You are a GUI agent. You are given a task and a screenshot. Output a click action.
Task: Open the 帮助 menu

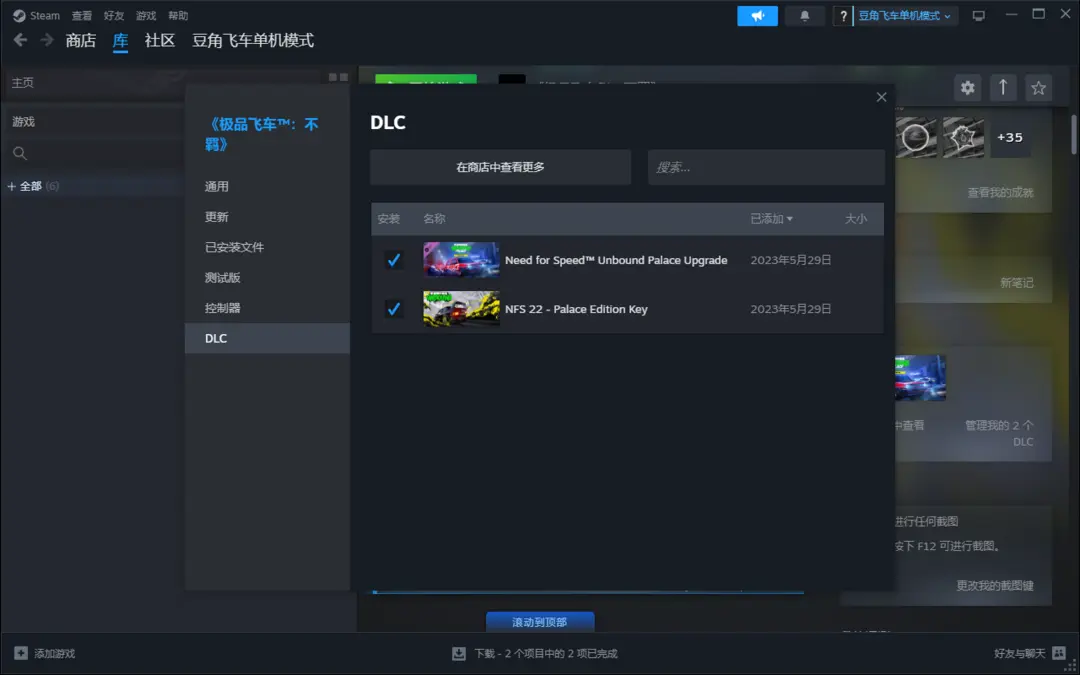click(178, 15)
